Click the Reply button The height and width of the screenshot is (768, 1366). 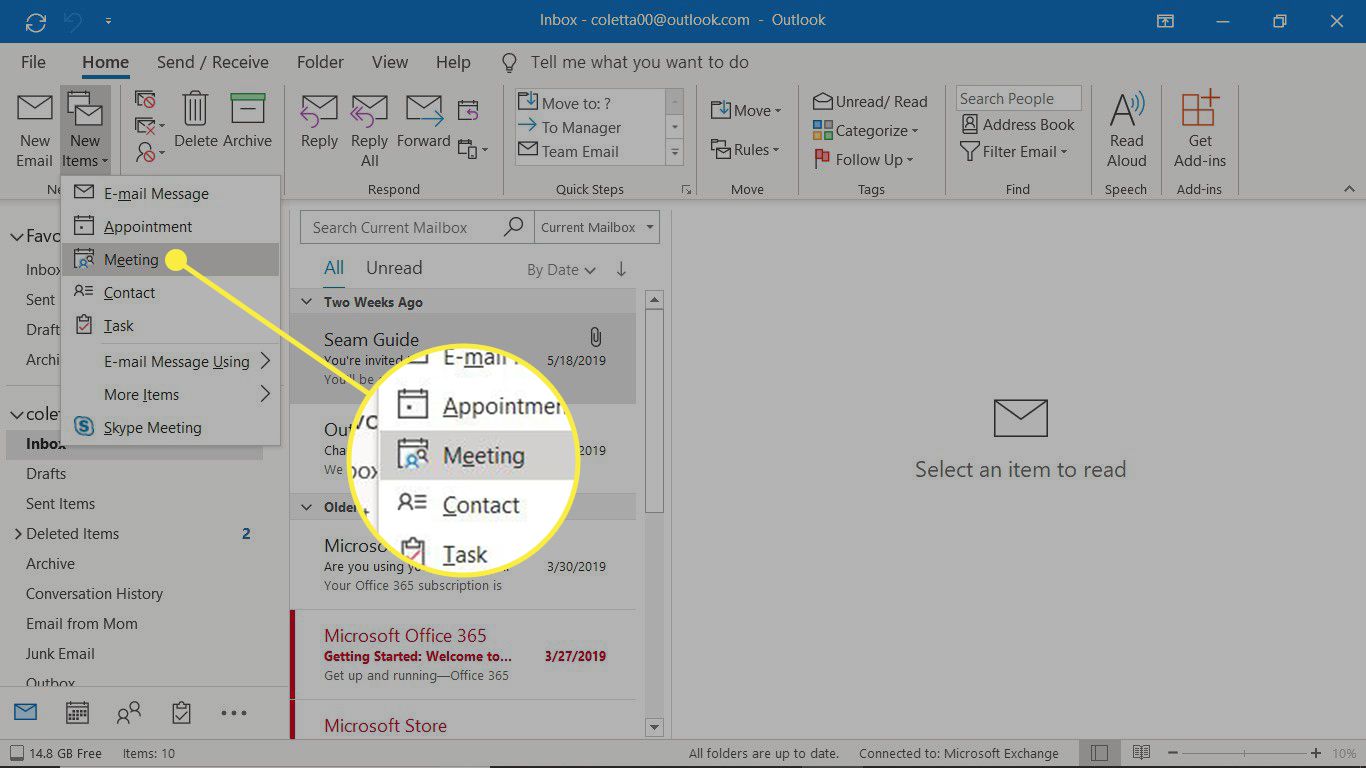tap(319, 122)
